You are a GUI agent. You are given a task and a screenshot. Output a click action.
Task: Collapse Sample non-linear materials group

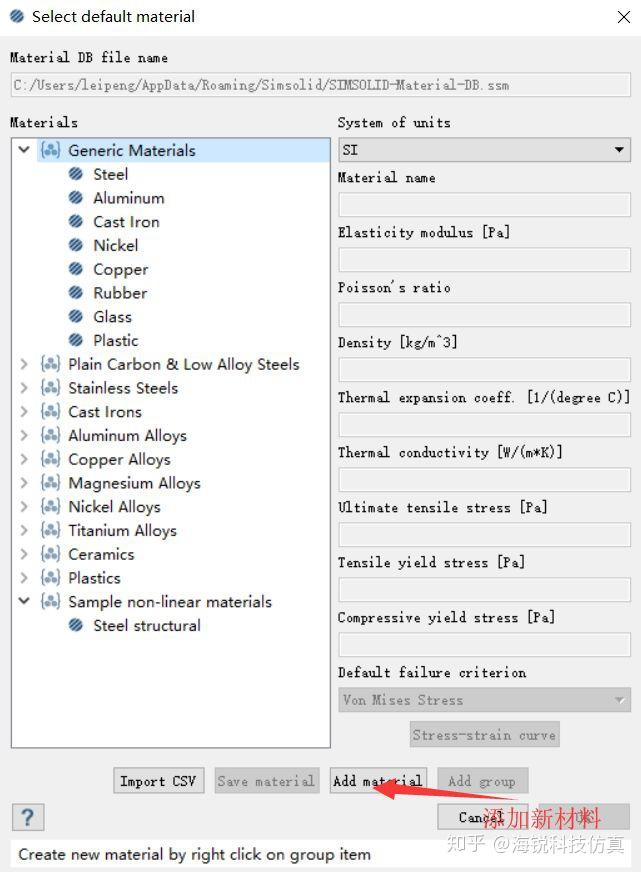pyautogui.click(x=24, y=602)
